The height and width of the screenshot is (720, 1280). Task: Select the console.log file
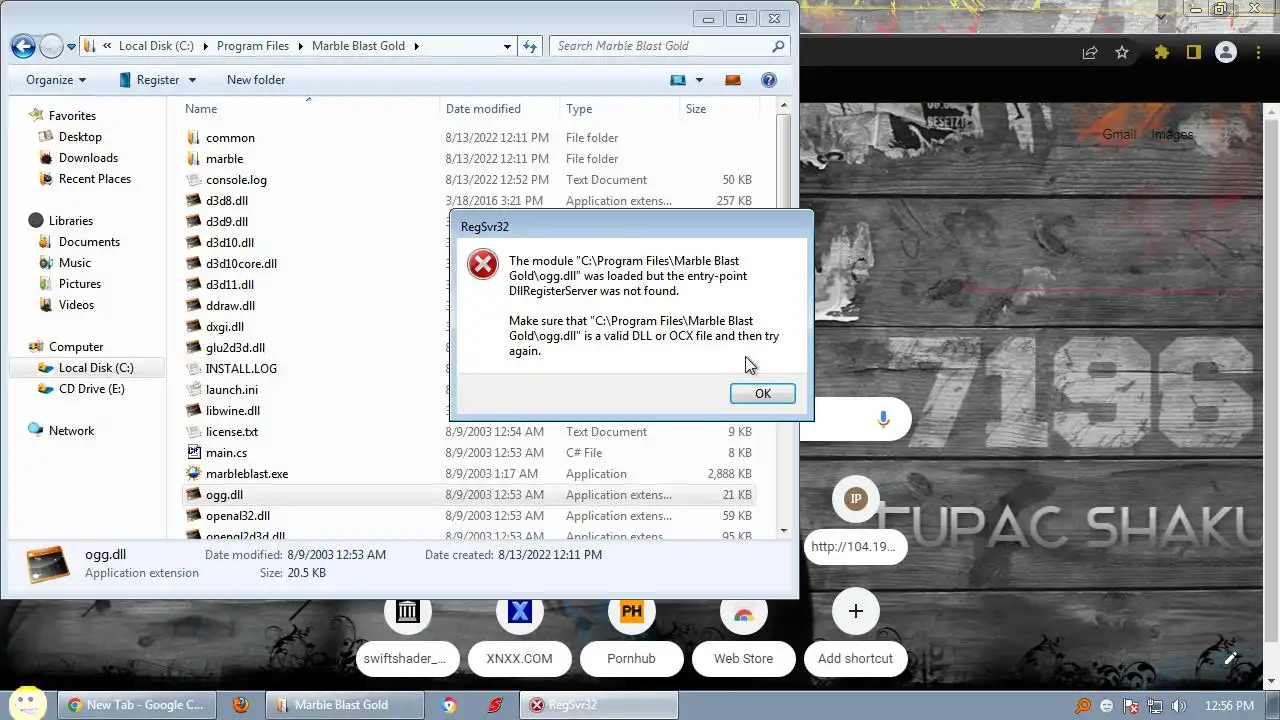pos(236,180)
